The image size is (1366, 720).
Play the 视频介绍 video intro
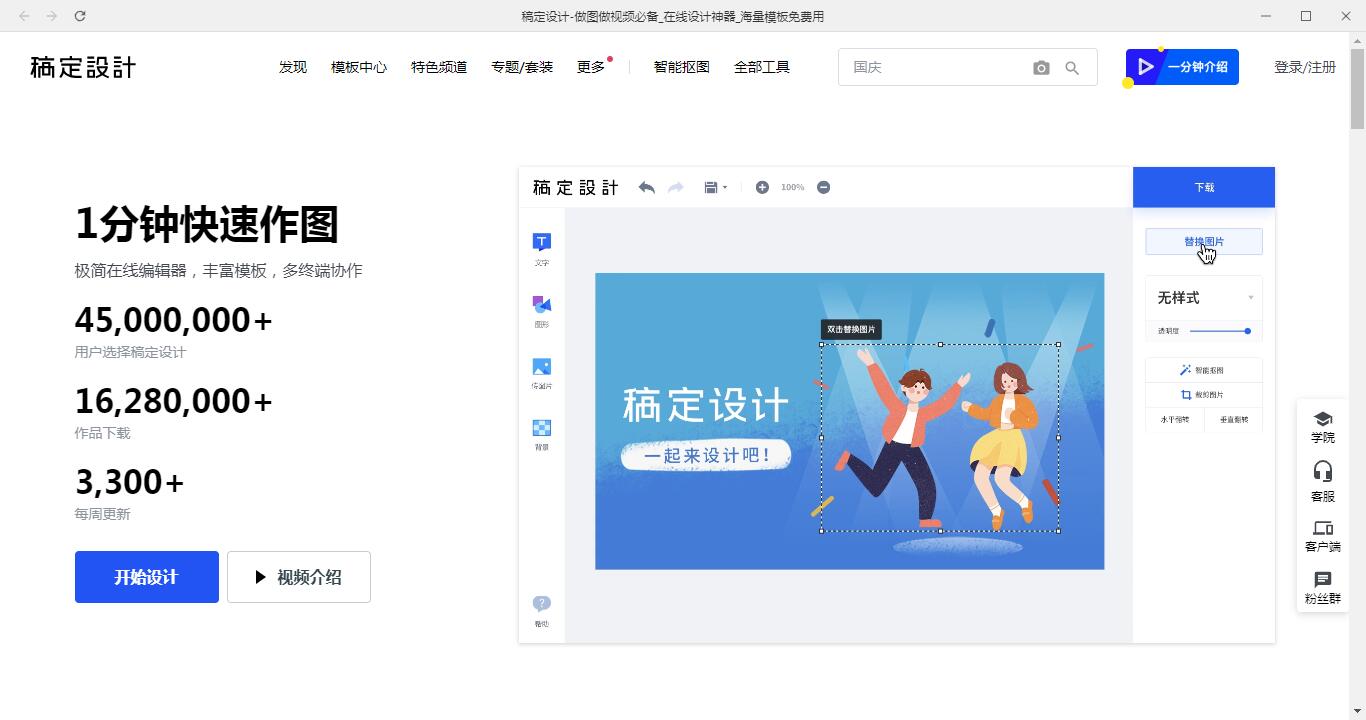click(299, 577)
